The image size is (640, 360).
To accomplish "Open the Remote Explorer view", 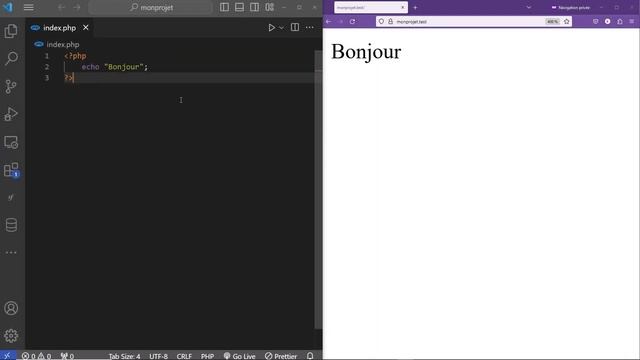I will (11, 142).
